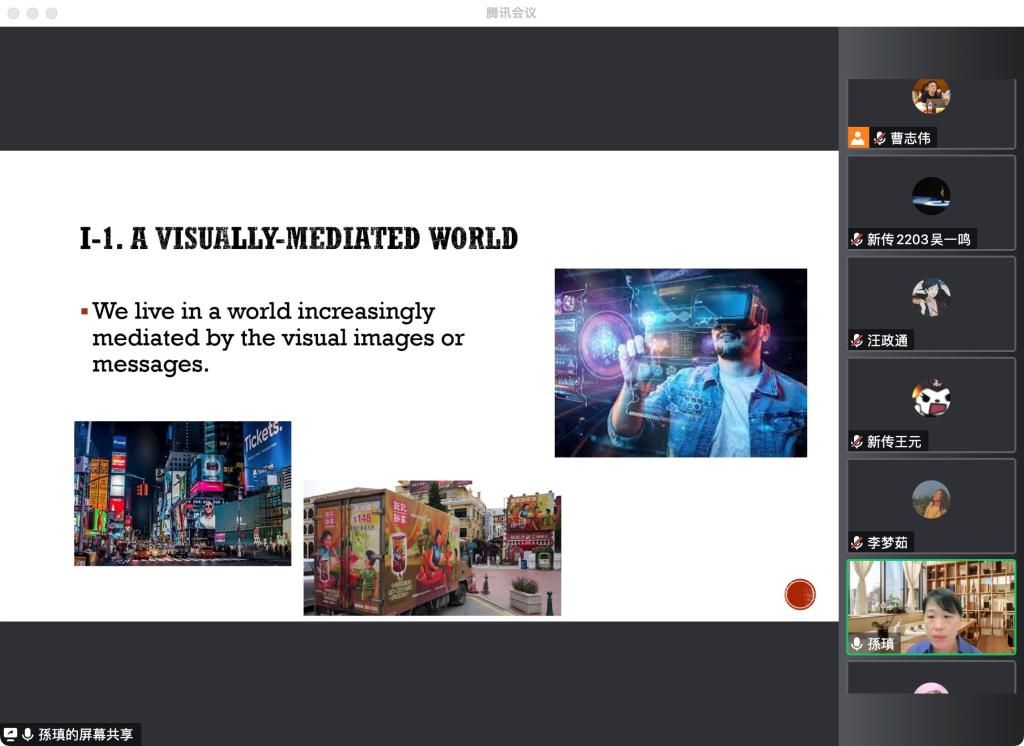This screenshot has height=746, width=1024.
Task: Select 曹志伟's avatar in participant strip
Action: tap(930, 95)
